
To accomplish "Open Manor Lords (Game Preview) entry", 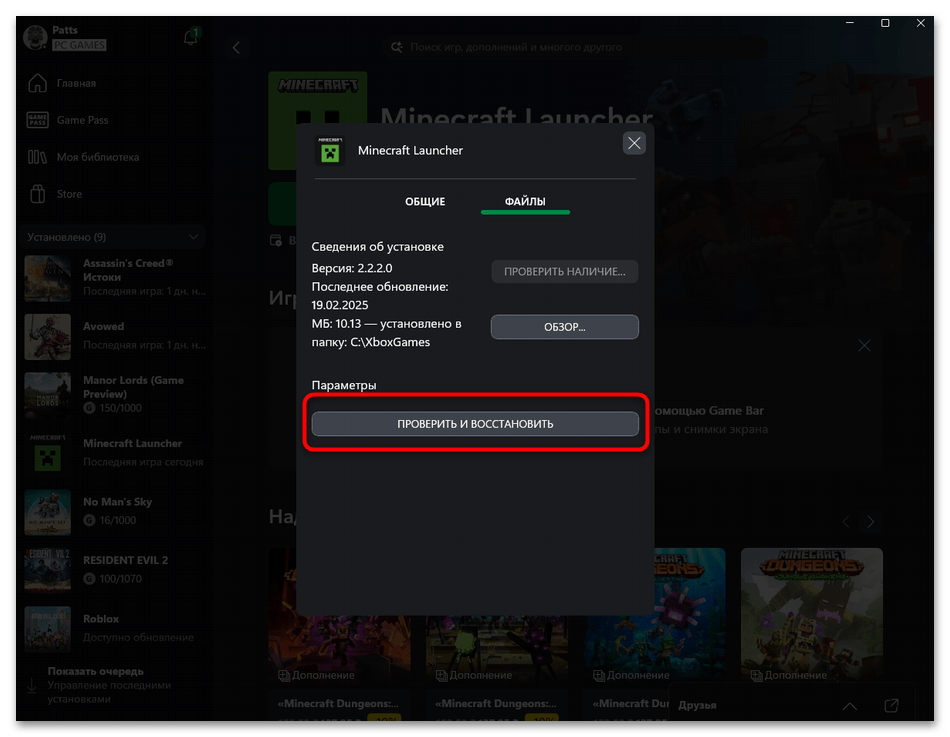I will (115, 395).
